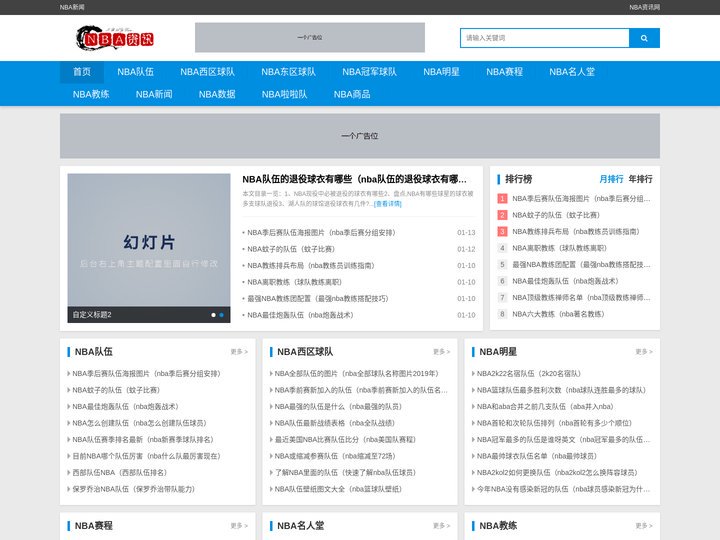This screenshot has height=540, width=720.
Task: Open 保罗乔治NBA队伍 article
Action: click(x=133, y=489)
